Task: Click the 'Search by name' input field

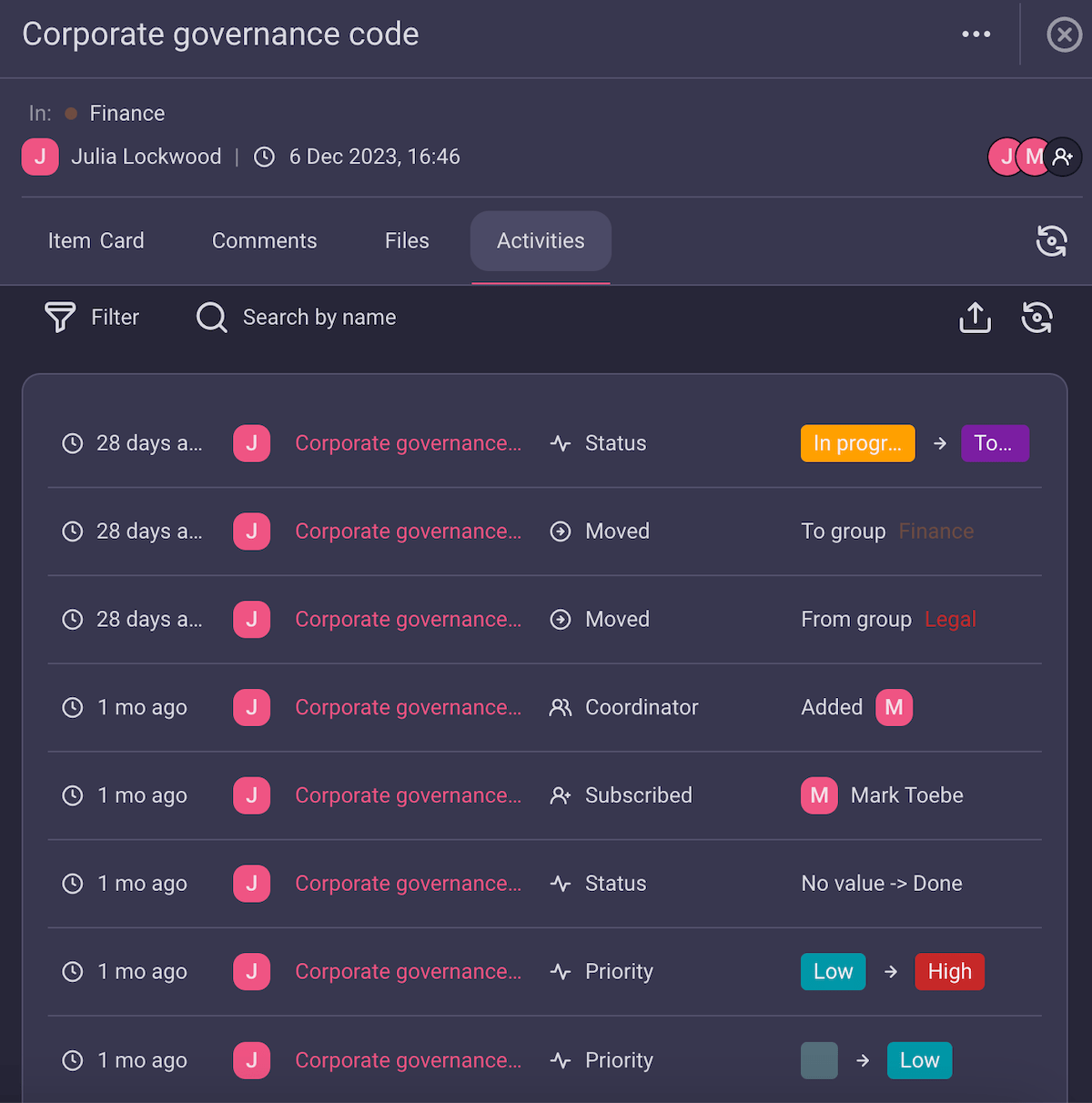Action: 318,318
